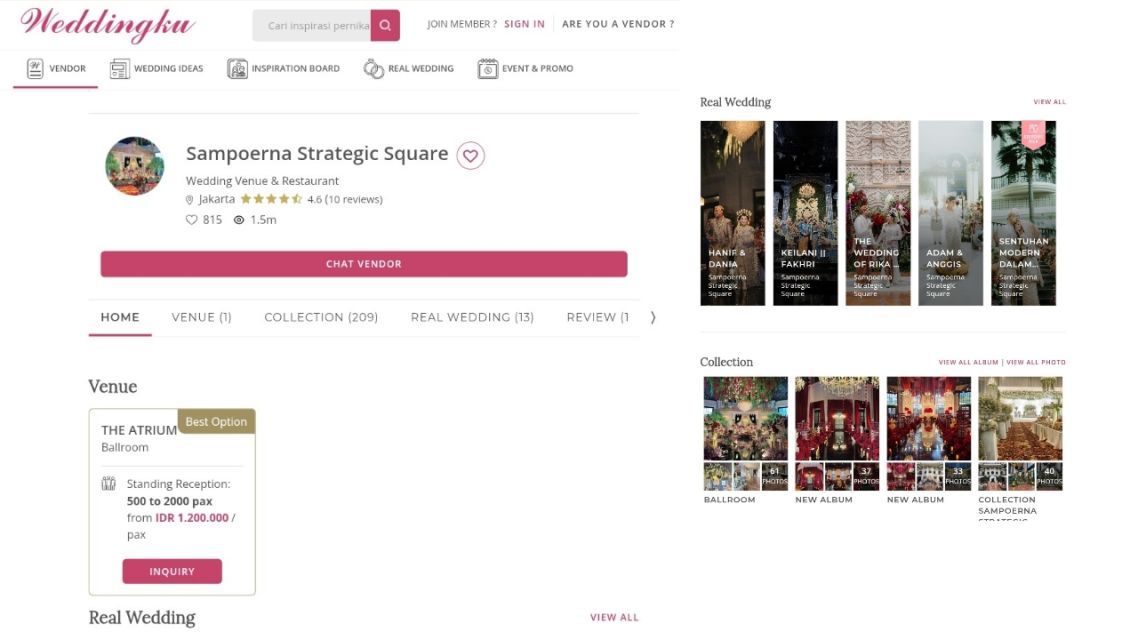The image size is (1138, 640).
Task: Click the (10 reviews) text
Action: click(353, 199)
